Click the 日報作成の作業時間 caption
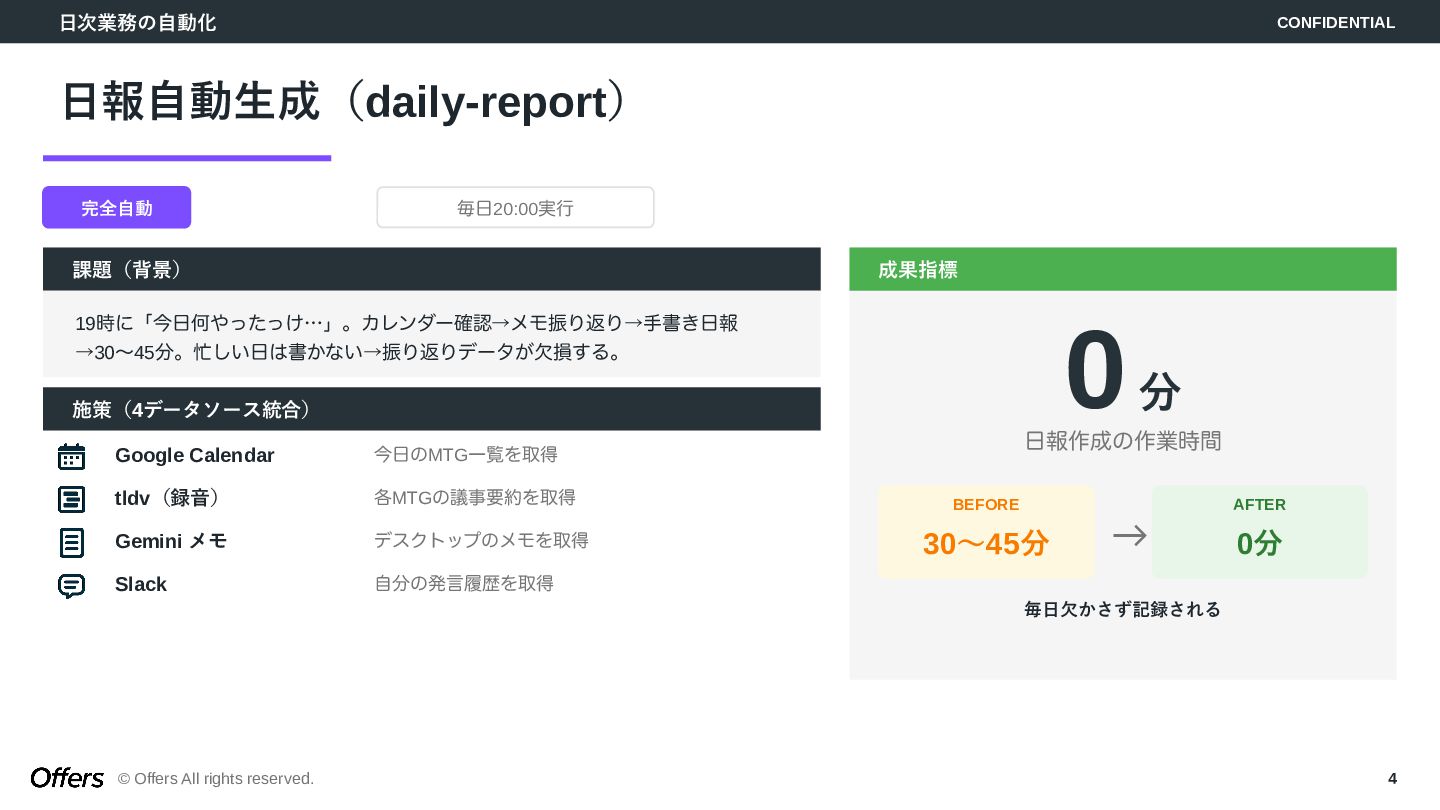 1123,441
